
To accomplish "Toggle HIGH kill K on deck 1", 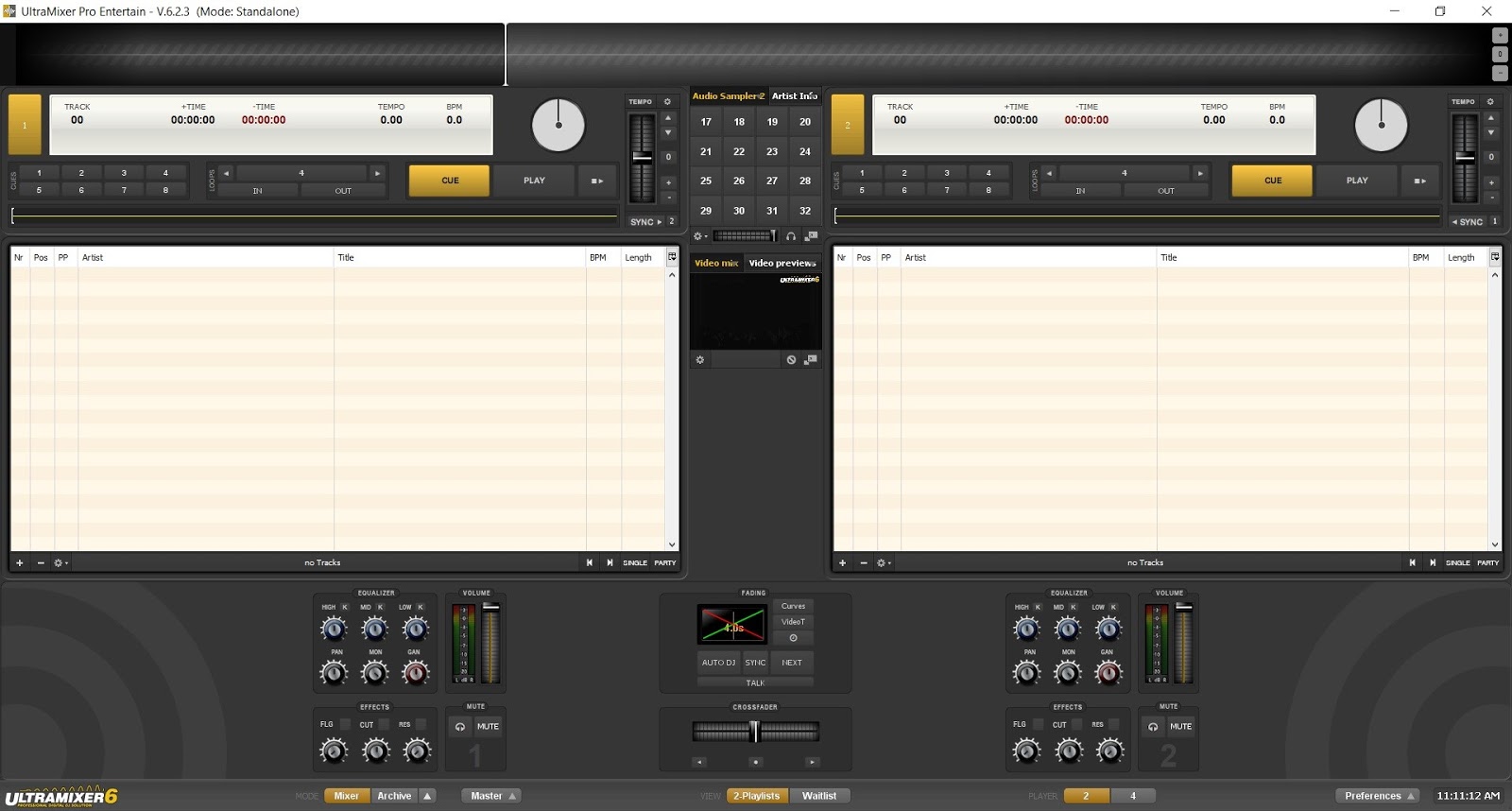I will pyautogui.click(x=344, y=607).
